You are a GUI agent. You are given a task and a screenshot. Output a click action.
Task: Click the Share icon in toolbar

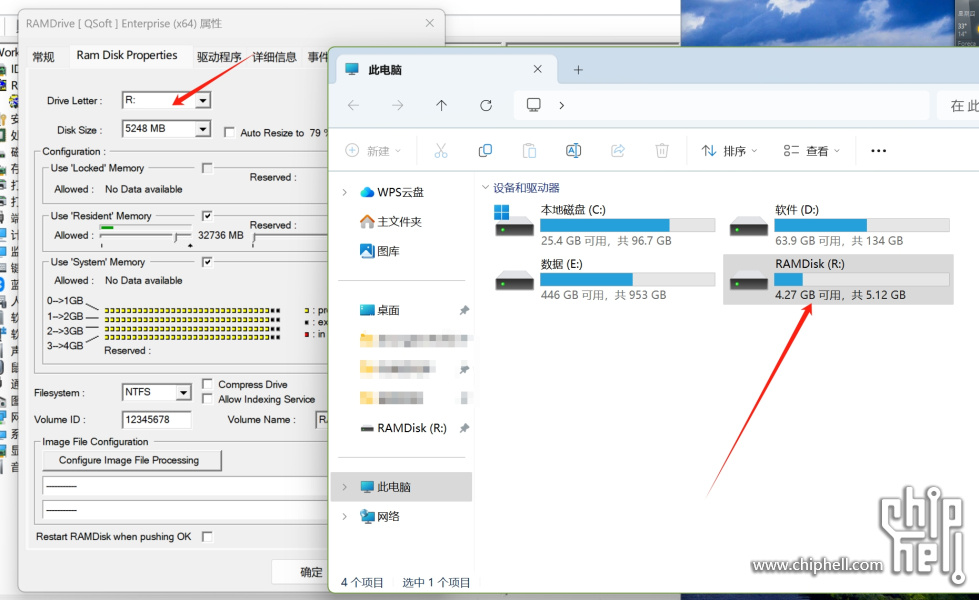tap(617, 150)
